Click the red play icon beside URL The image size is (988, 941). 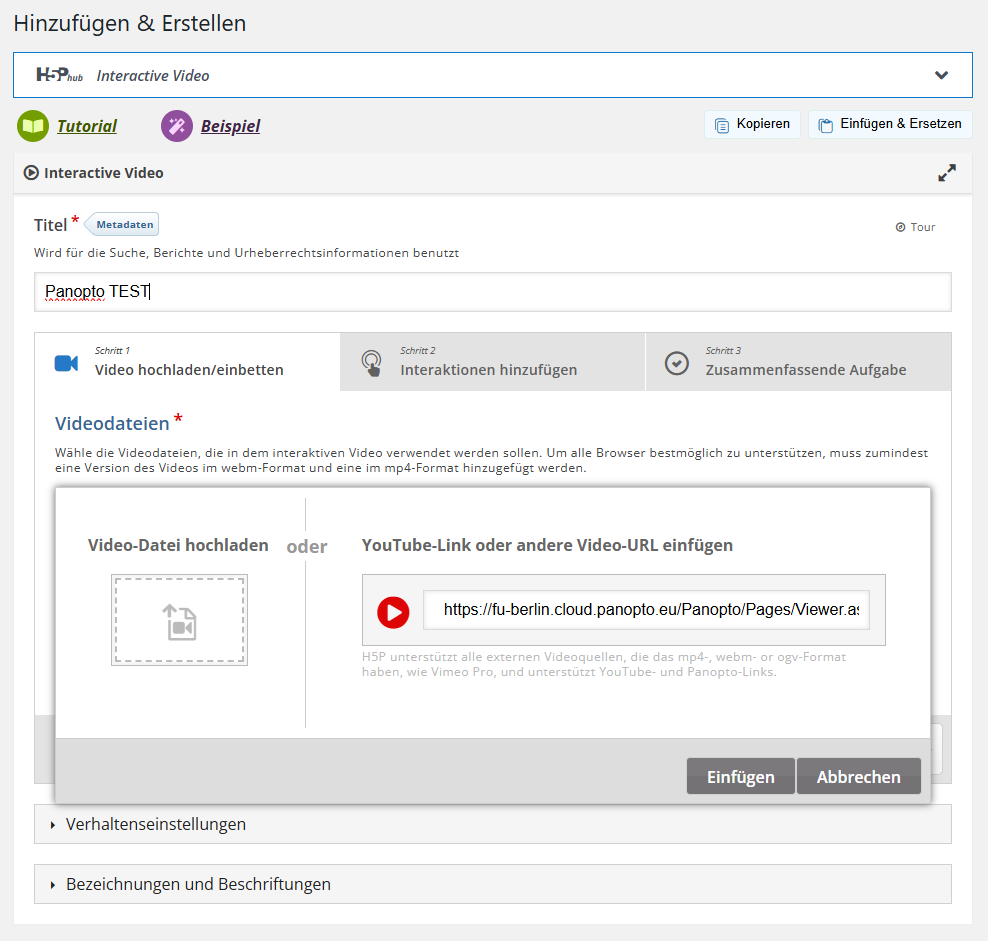(393, 612)
